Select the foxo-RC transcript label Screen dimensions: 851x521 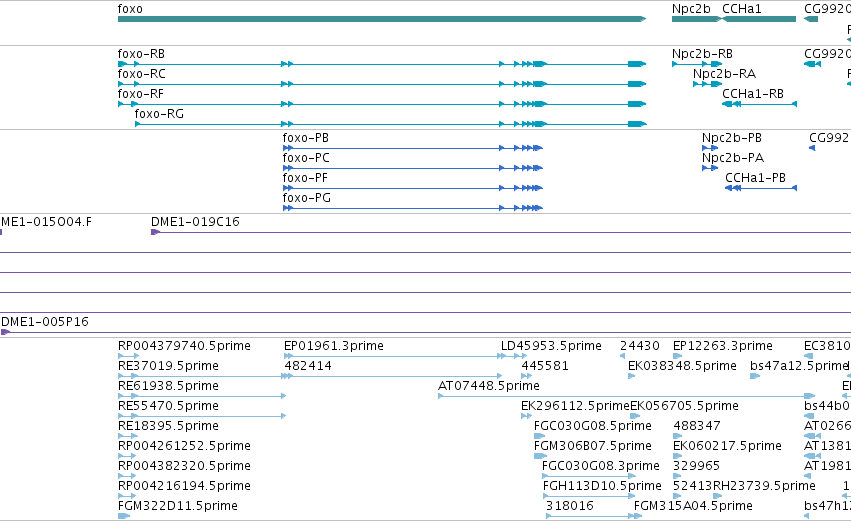tap(142, 74)
